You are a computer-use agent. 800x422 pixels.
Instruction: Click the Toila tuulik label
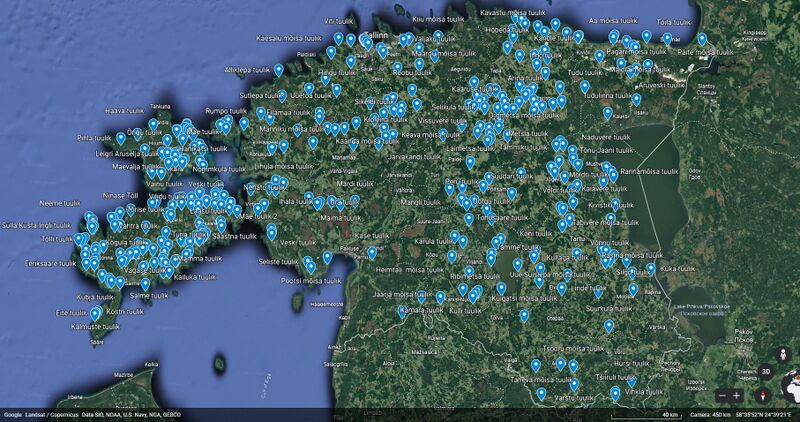[676, 20]
